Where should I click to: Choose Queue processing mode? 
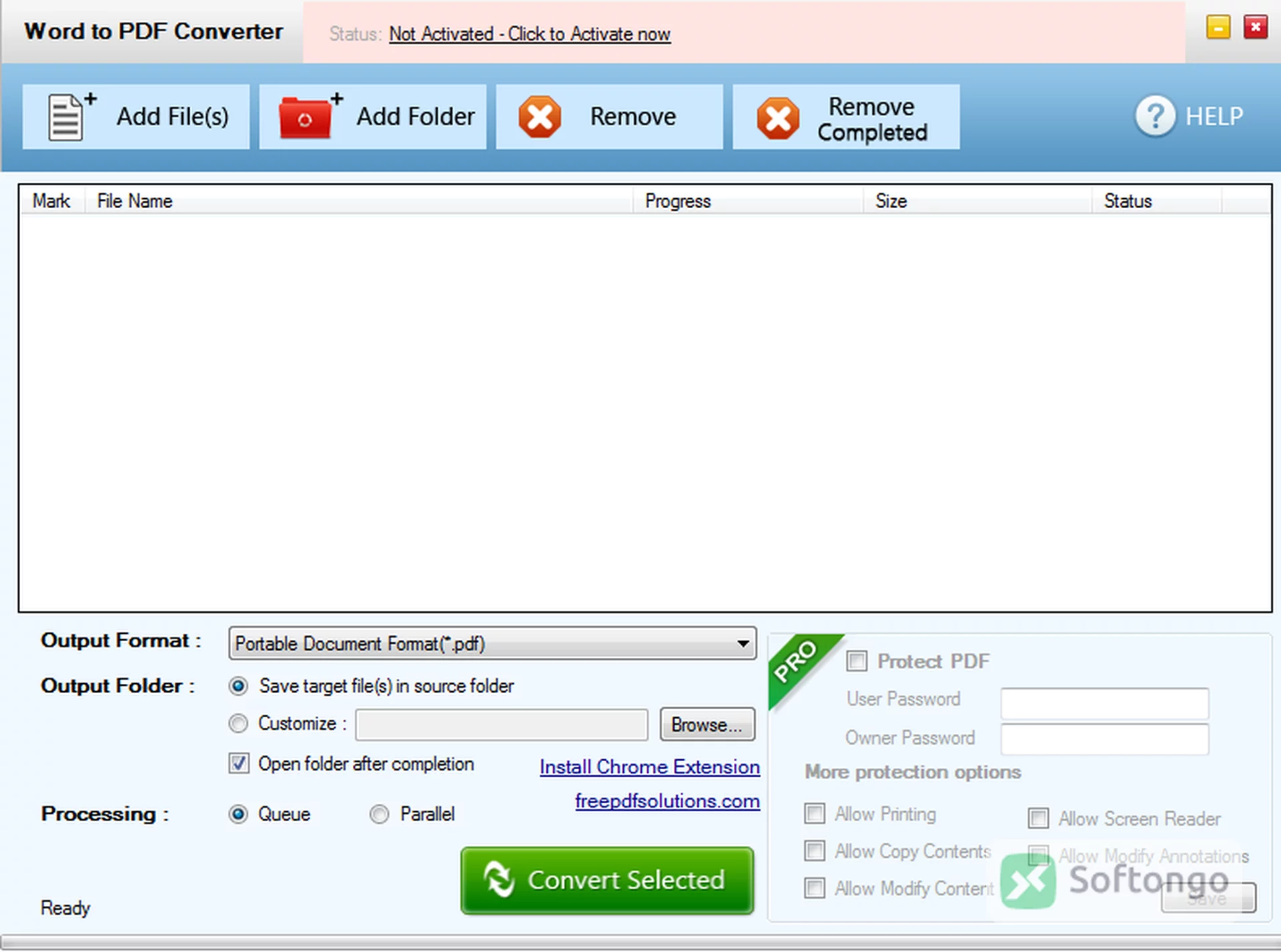coord(238,814)
